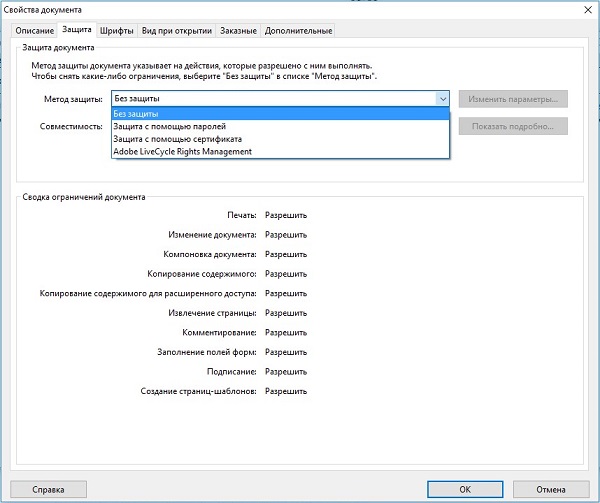Click the Метод защиты dropdown arrow

[x=443, y=99]
